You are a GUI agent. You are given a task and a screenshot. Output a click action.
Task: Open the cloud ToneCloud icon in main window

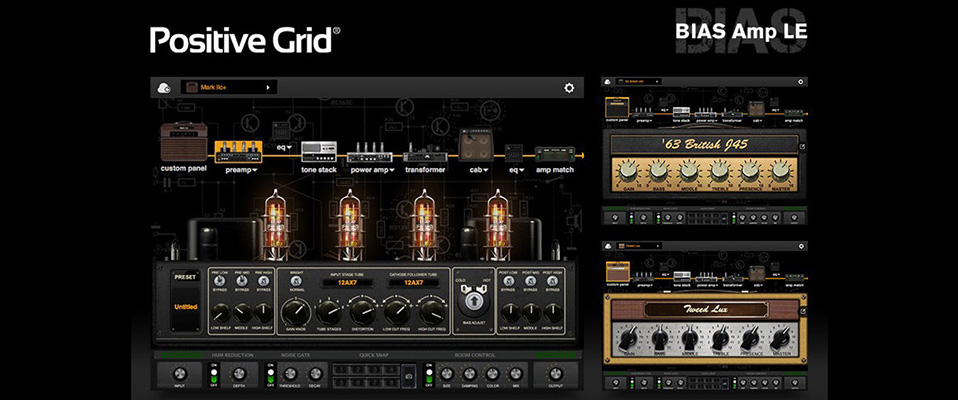(x=164, y=88)
